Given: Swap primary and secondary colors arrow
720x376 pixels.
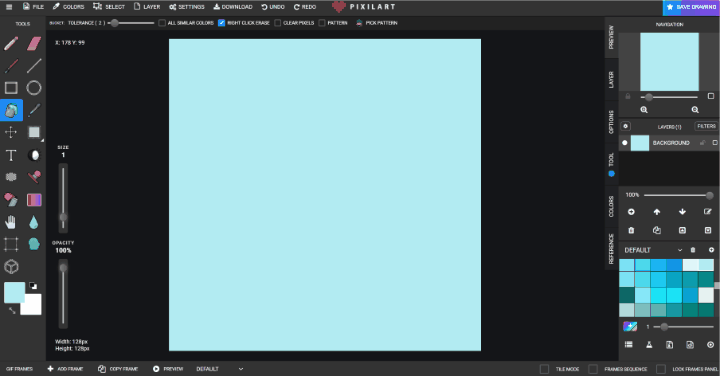Looking at the screenshot, I should 12,311.
